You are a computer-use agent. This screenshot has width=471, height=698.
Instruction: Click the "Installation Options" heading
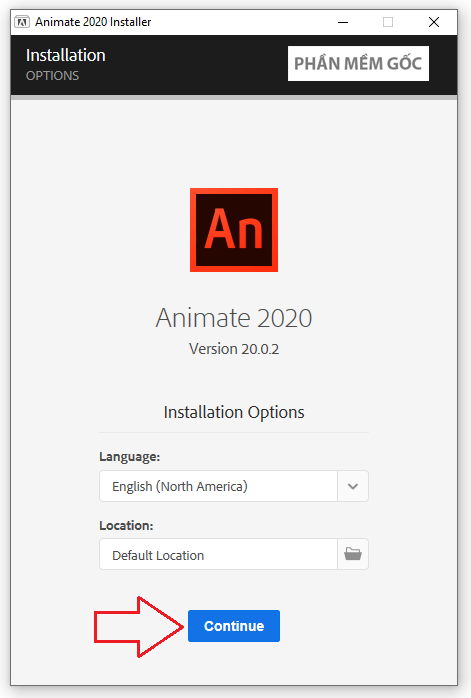pyautogui.click(x=234, y=412)
